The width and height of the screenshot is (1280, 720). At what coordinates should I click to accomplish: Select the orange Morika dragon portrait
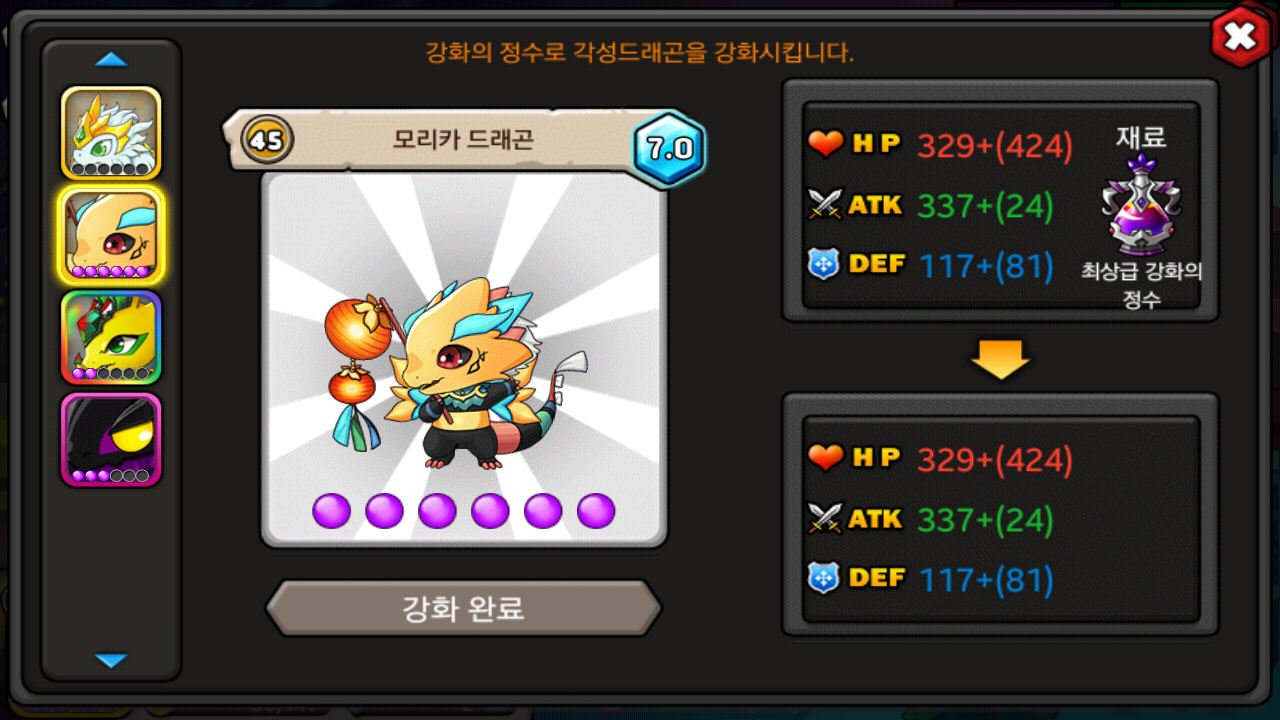111,236
